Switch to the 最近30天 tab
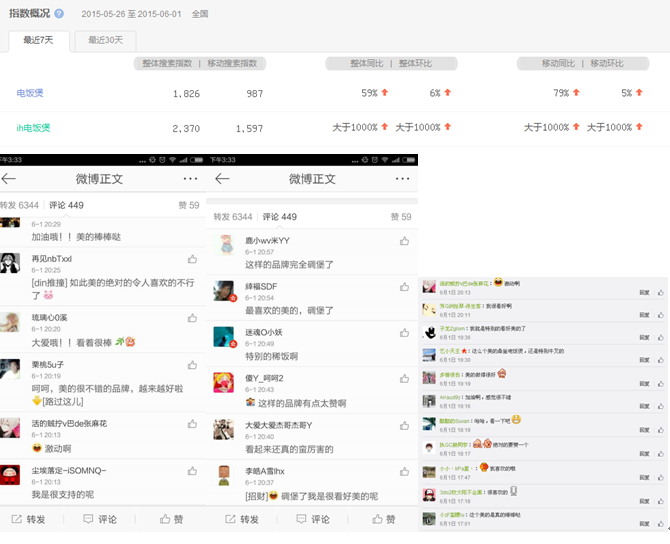670x544 pixels. click(x=106, y=40)
